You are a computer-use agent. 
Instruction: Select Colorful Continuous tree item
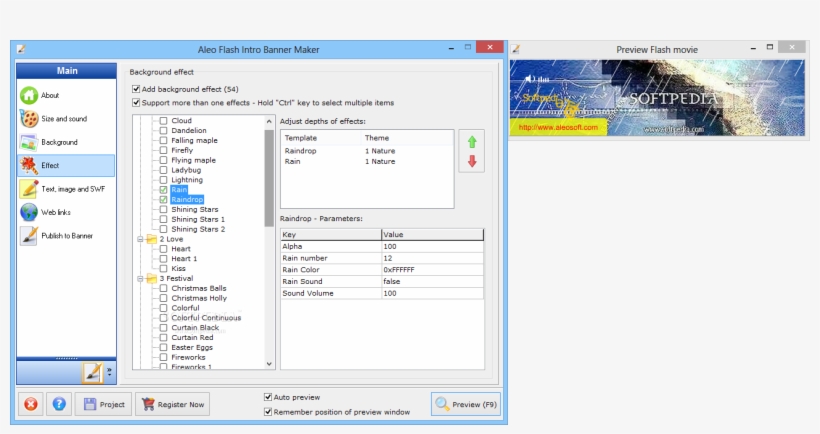point(206,317)
